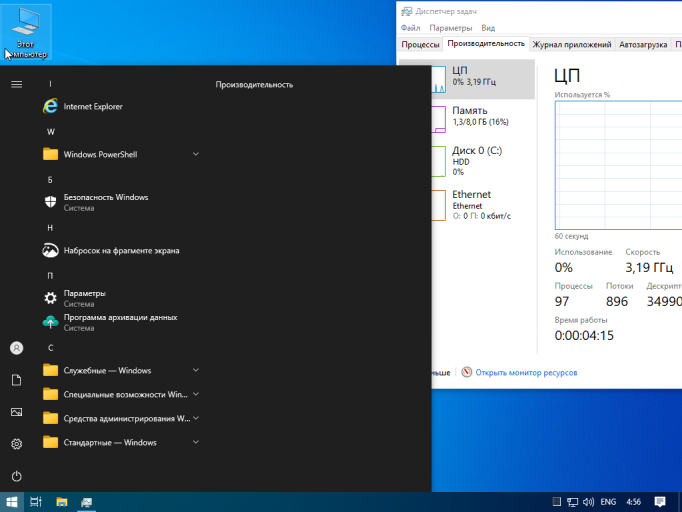Image resolution: width=682 pixels, height=512 pixels.
Task: Switch to Производительность tab
Action: 486,44
